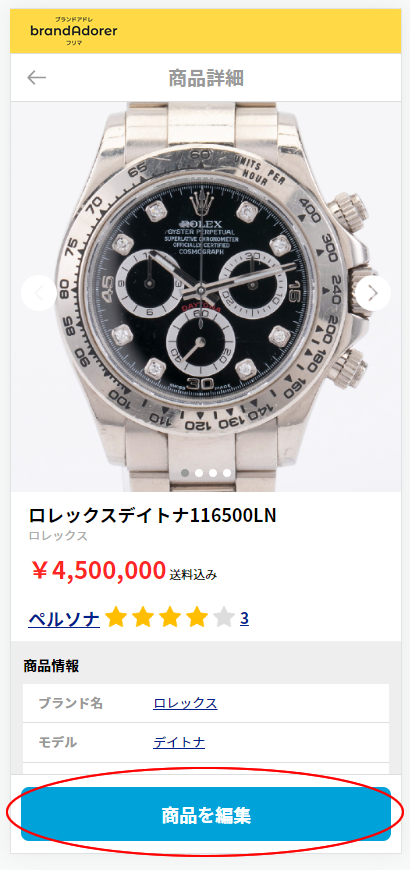This screenshot has width=410, height=870.
Task: Advance to the next watch photo
Action: point(373,293)
